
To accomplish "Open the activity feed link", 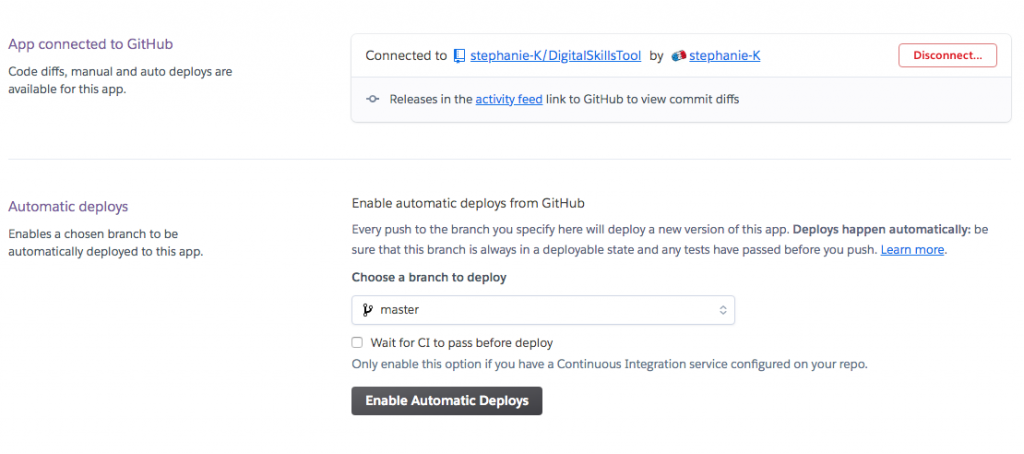I will (x=509, y=99).
